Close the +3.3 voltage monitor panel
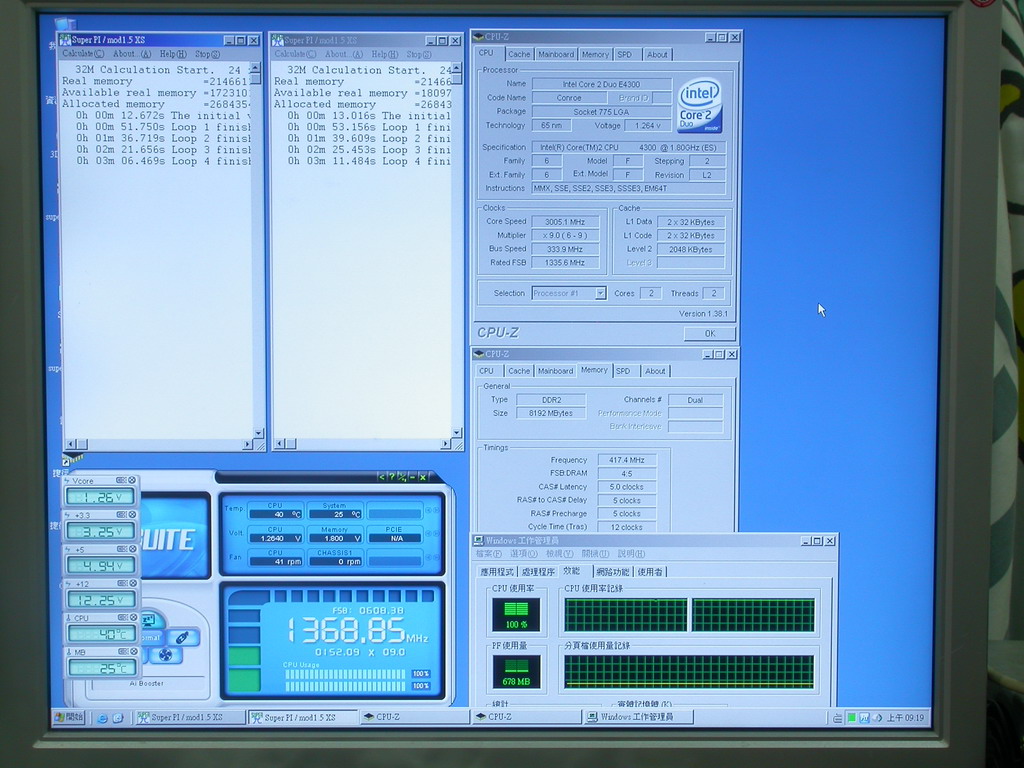The height and width of the screenshot is (768, 1024). [x=132, y=515]
